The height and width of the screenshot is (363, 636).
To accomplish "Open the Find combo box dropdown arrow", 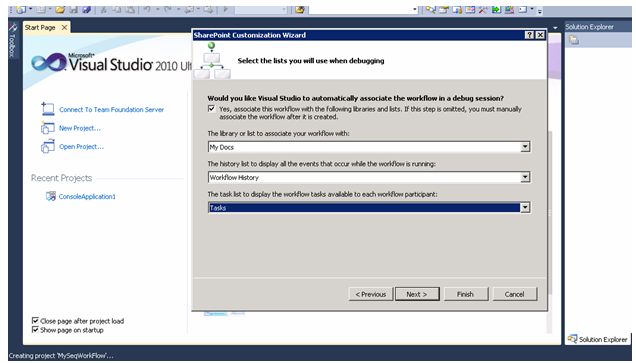I will pyautogui.click(x=415, y=9).
